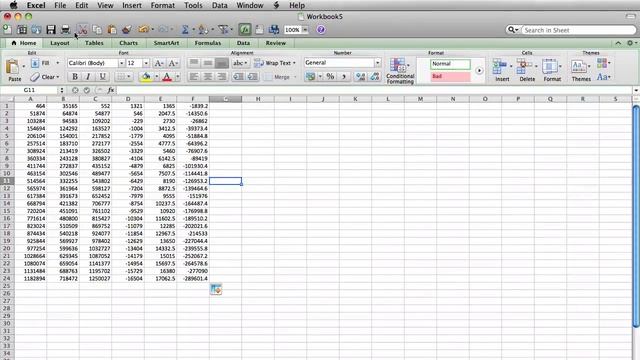The image size is (640, 360).
Task: Open the Wrap Text dropdown
Action: pos(294,63)
